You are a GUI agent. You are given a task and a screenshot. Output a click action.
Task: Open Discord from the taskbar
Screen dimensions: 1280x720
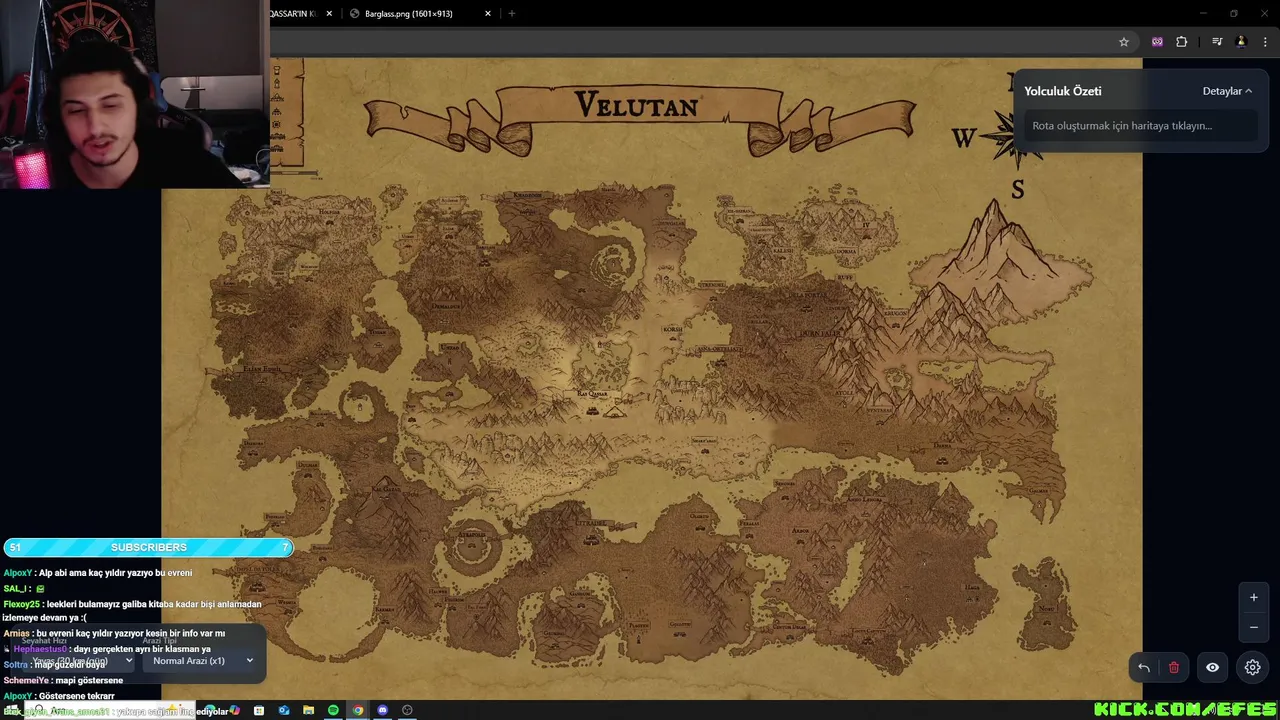pyautogui.click(x=382, y=711)
